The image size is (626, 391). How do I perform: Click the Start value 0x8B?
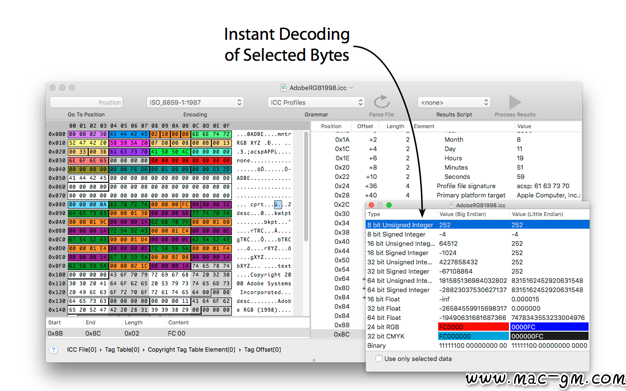pos(55,333)
